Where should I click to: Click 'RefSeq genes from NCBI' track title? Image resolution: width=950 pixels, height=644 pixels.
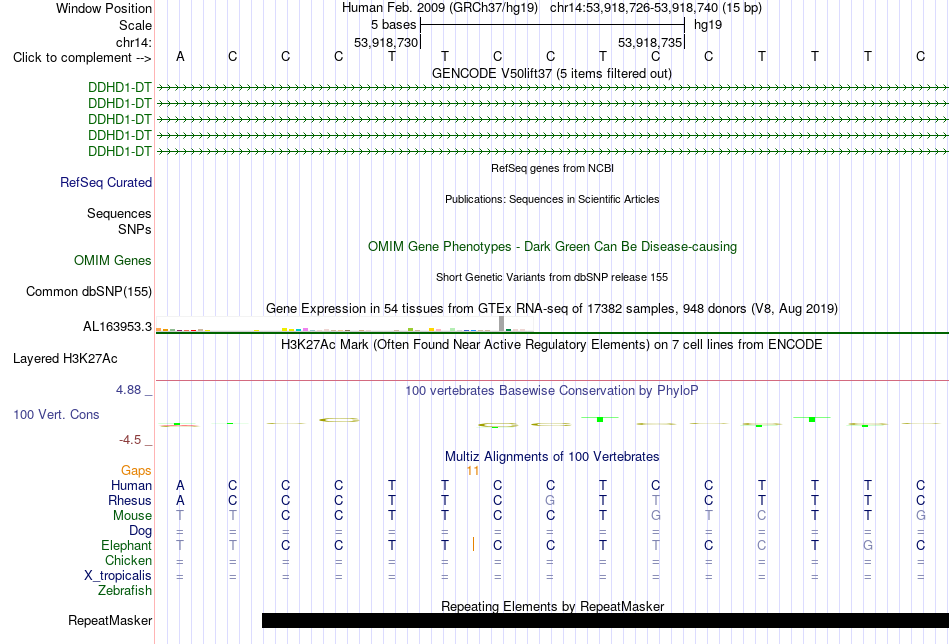(552, 168)
